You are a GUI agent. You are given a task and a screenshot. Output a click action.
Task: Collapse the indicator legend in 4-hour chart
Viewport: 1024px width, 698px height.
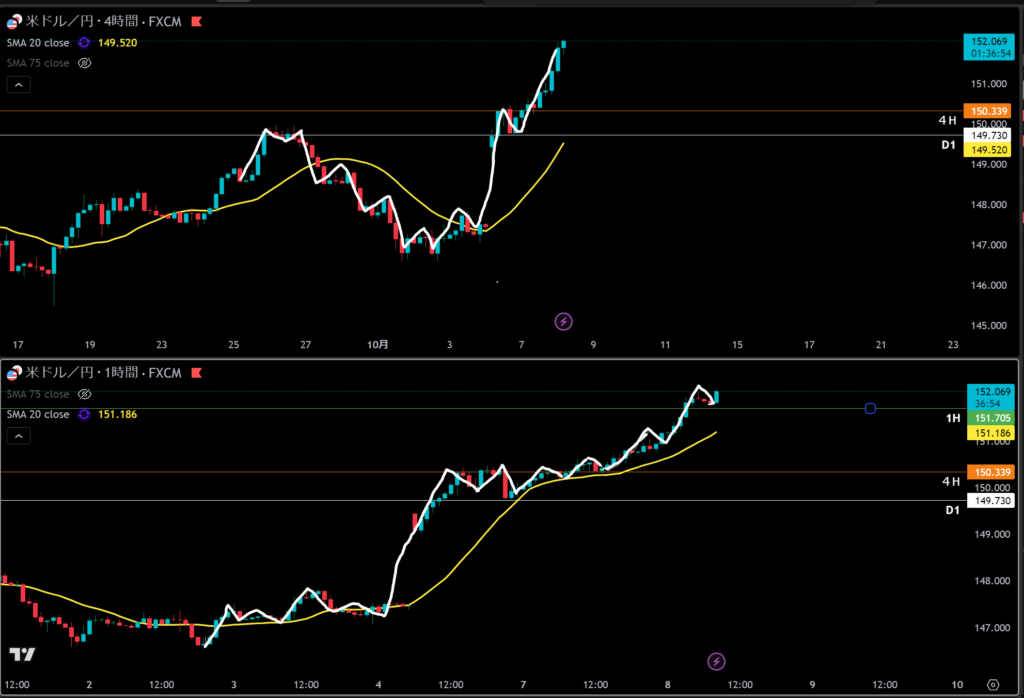tap(20, 86)
